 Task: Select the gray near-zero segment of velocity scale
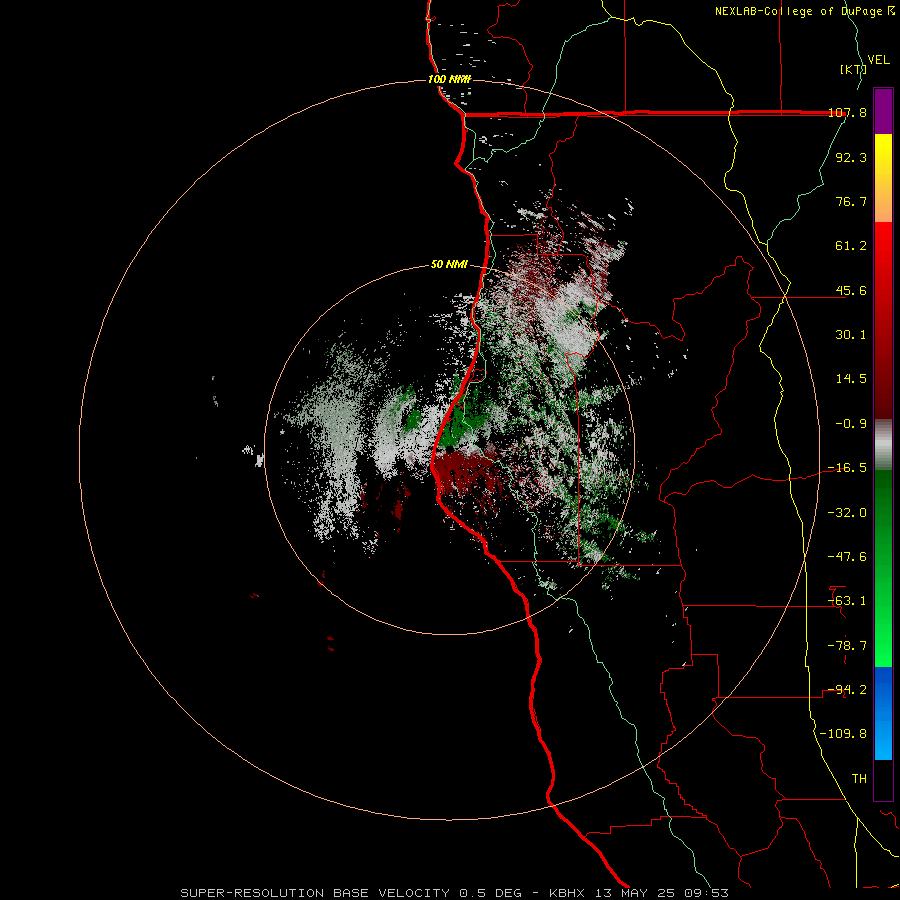pyautogui.click(x=883, y=444)
